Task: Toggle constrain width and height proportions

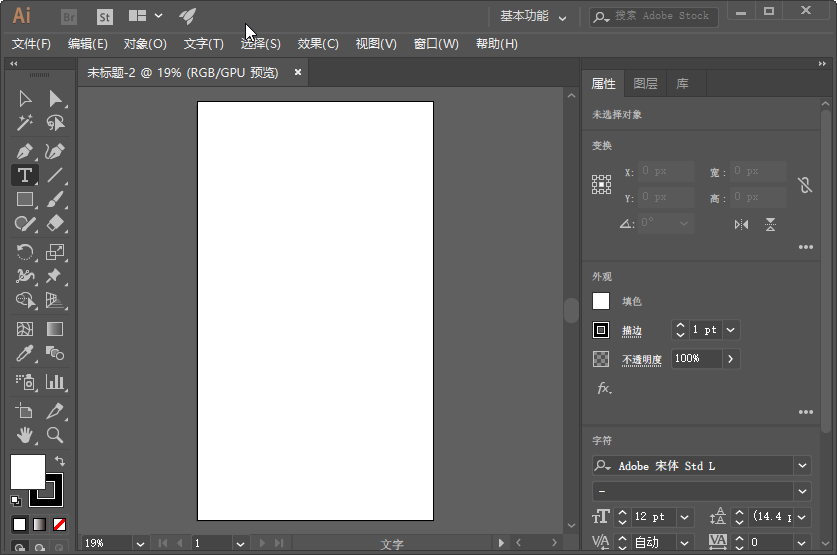Action: [804, 185]
